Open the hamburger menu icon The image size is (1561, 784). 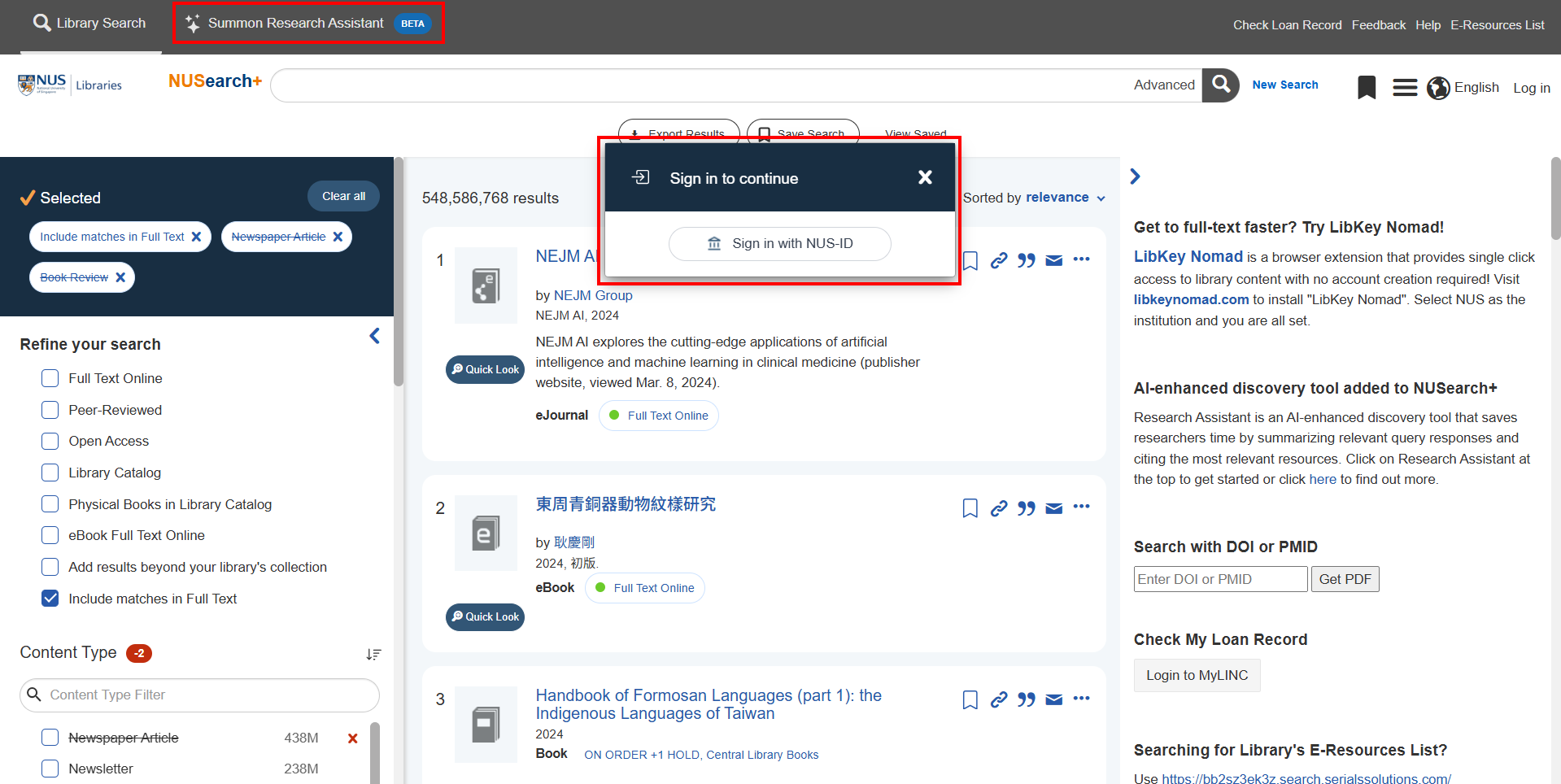pos(1405,87)
